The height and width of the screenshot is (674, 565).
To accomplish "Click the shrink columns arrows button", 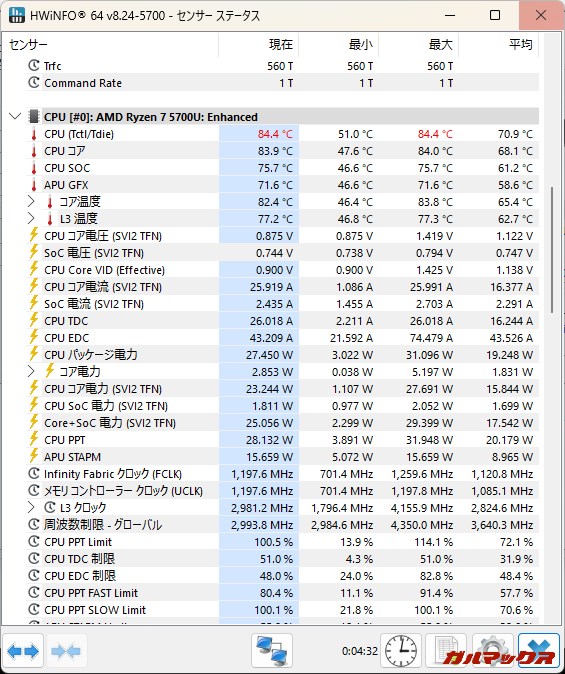I will point(66,651).
